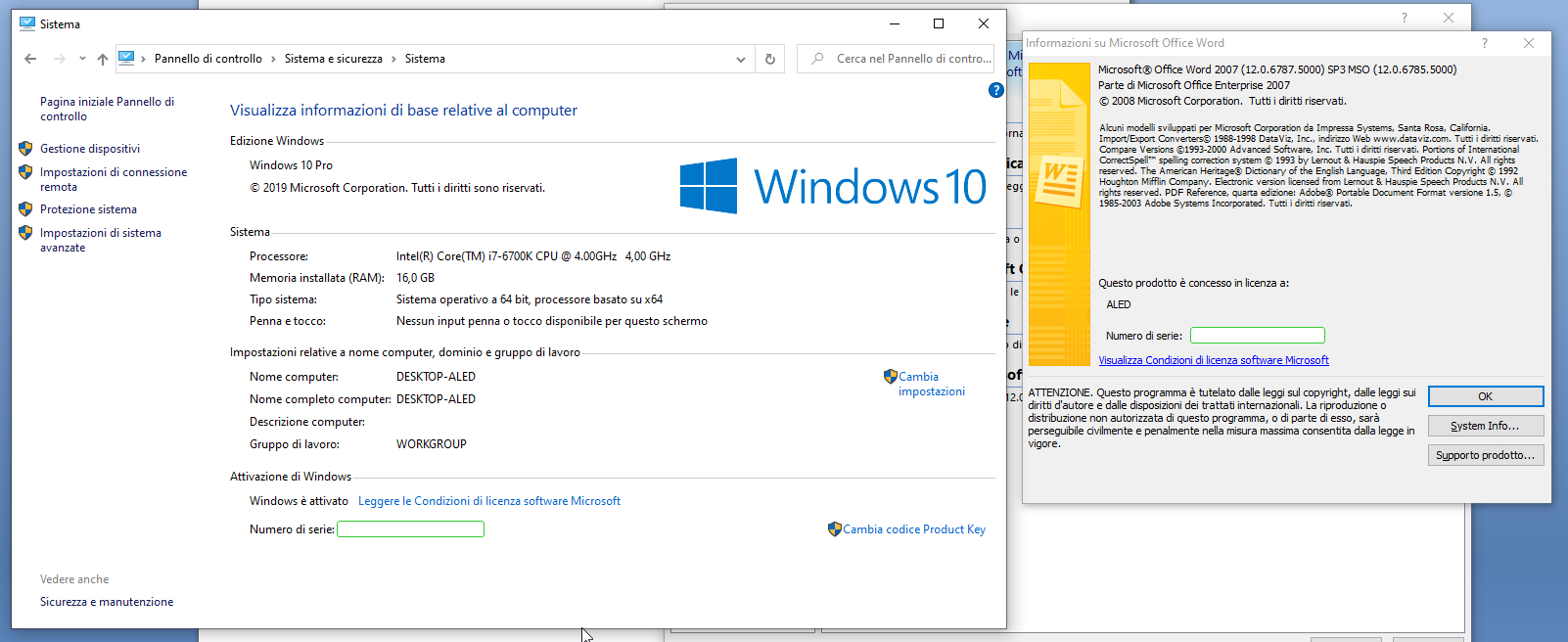Click System Info button
Viewport: 1568px width, 642px height.
[x=1486, y=426]
